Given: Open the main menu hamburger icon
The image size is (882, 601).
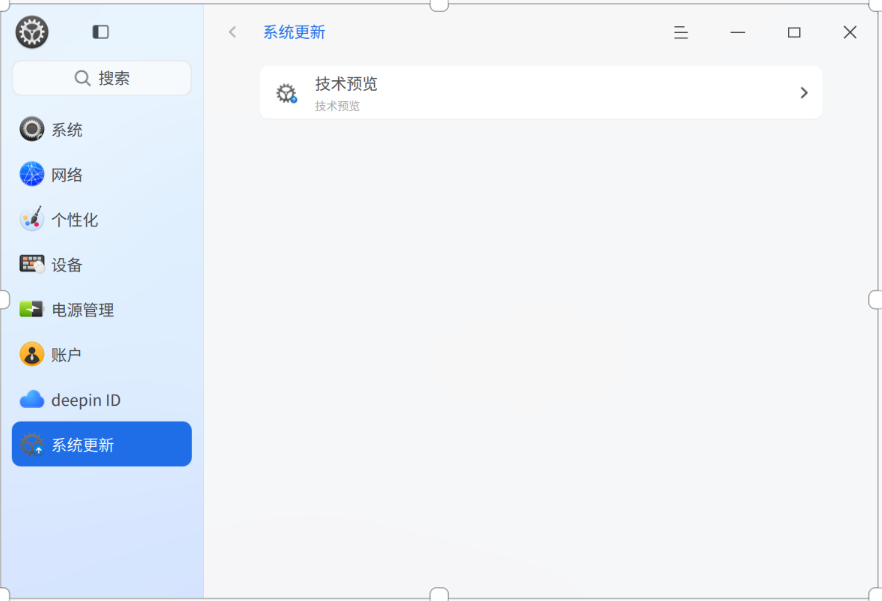Looking at the screenshot, I should pyautogui.click(x=681, y=32).
